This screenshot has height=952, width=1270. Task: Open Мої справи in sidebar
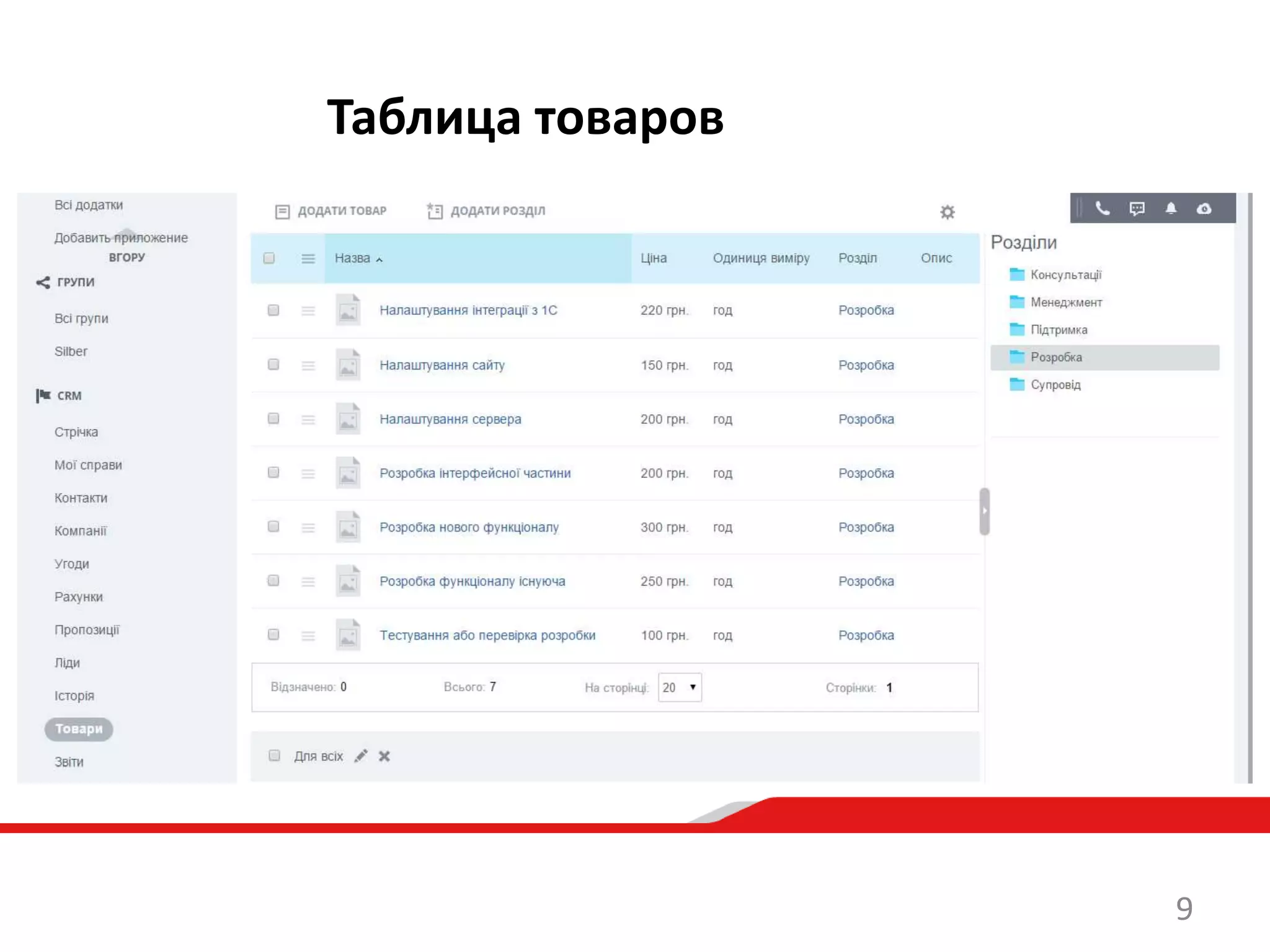88,465
